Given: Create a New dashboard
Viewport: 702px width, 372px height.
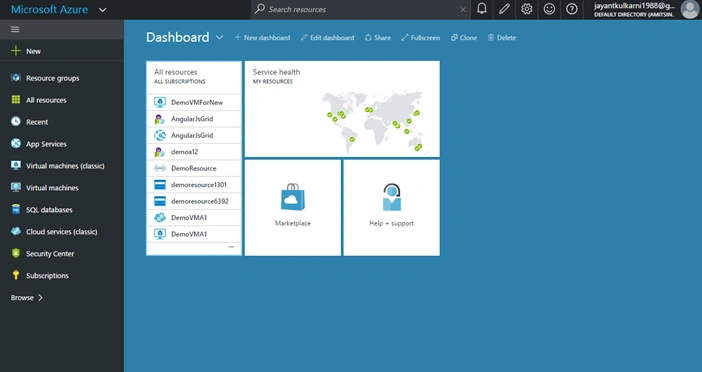Looking at the screenshot, I should click(262, 38).
